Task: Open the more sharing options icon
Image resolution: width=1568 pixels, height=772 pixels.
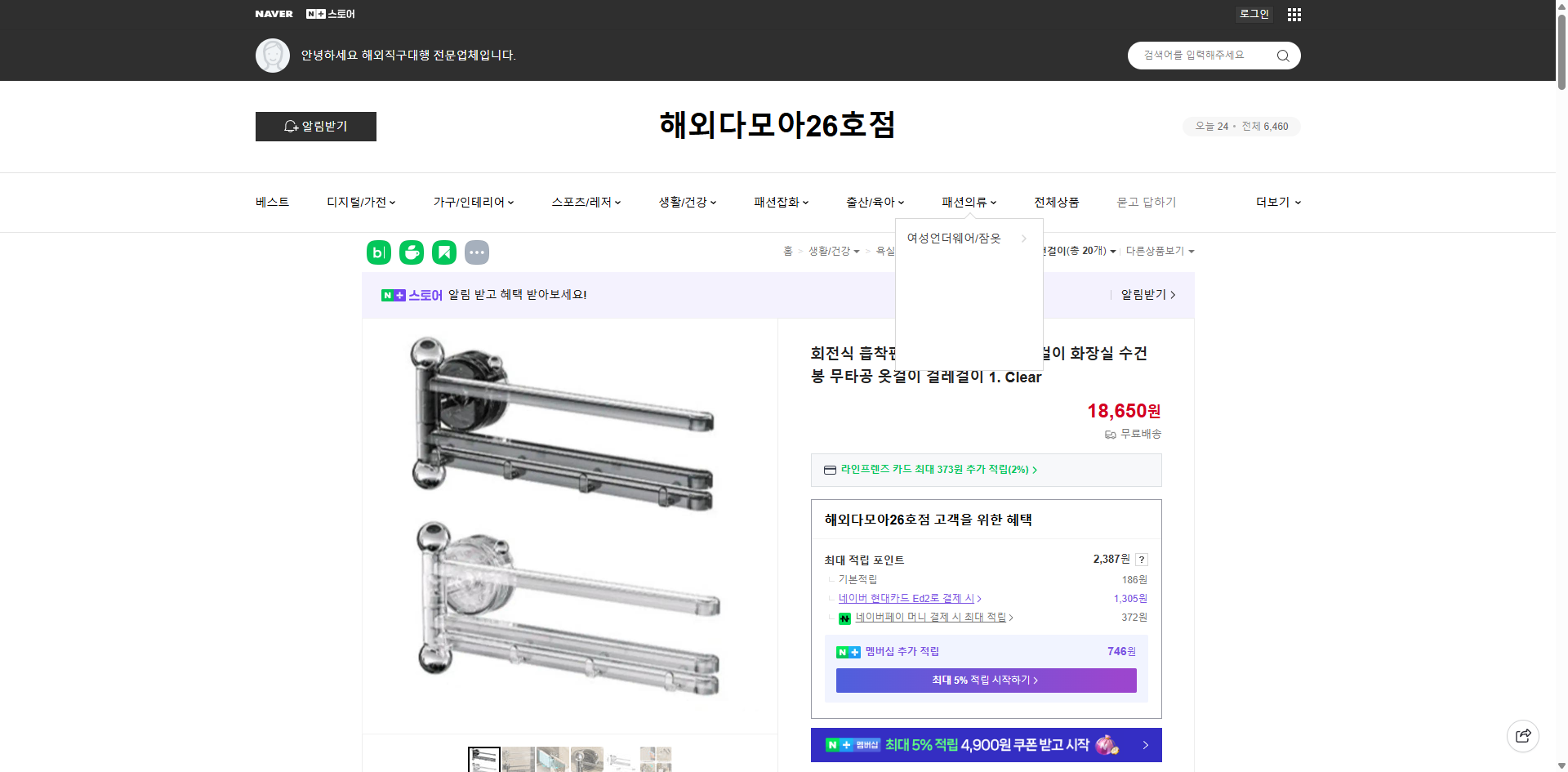Action: tap(477, 252)
